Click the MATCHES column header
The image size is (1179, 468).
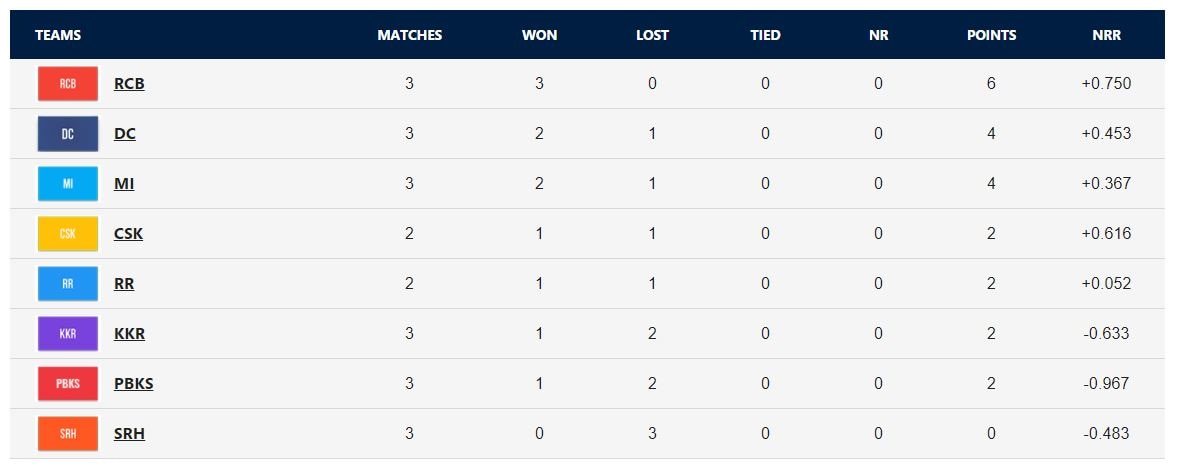(x=409, y=35)
